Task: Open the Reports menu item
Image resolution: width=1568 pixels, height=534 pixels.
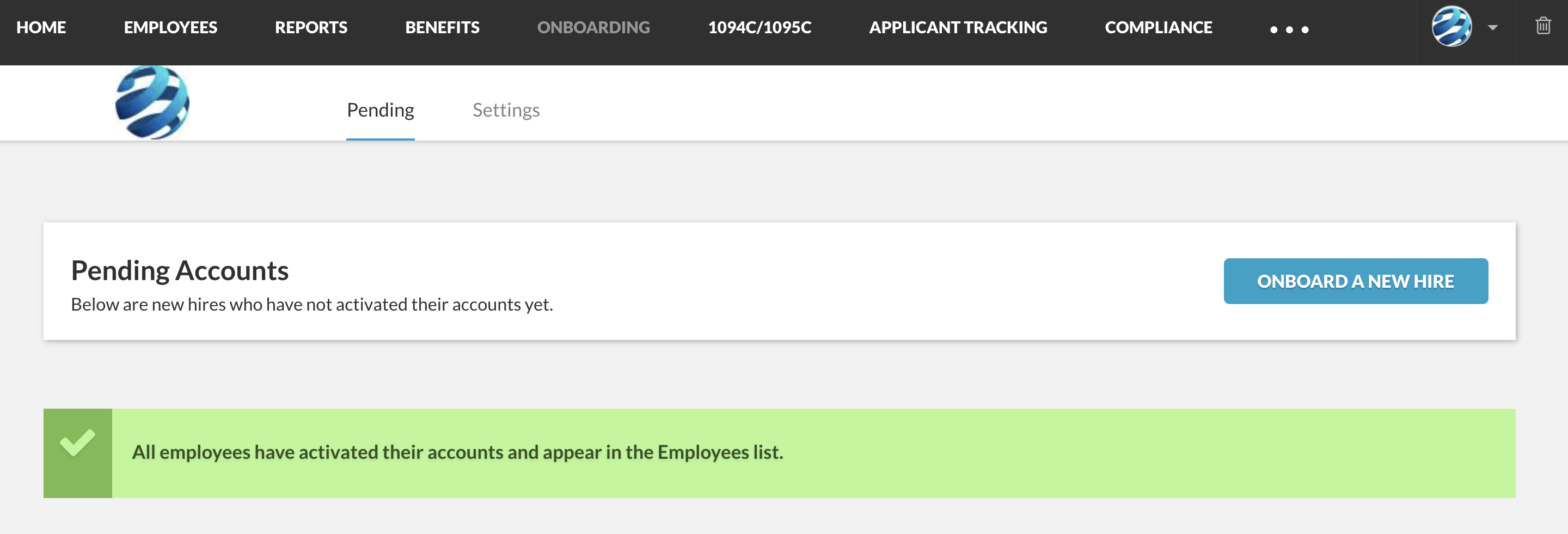Action: (x=311, y=27)
